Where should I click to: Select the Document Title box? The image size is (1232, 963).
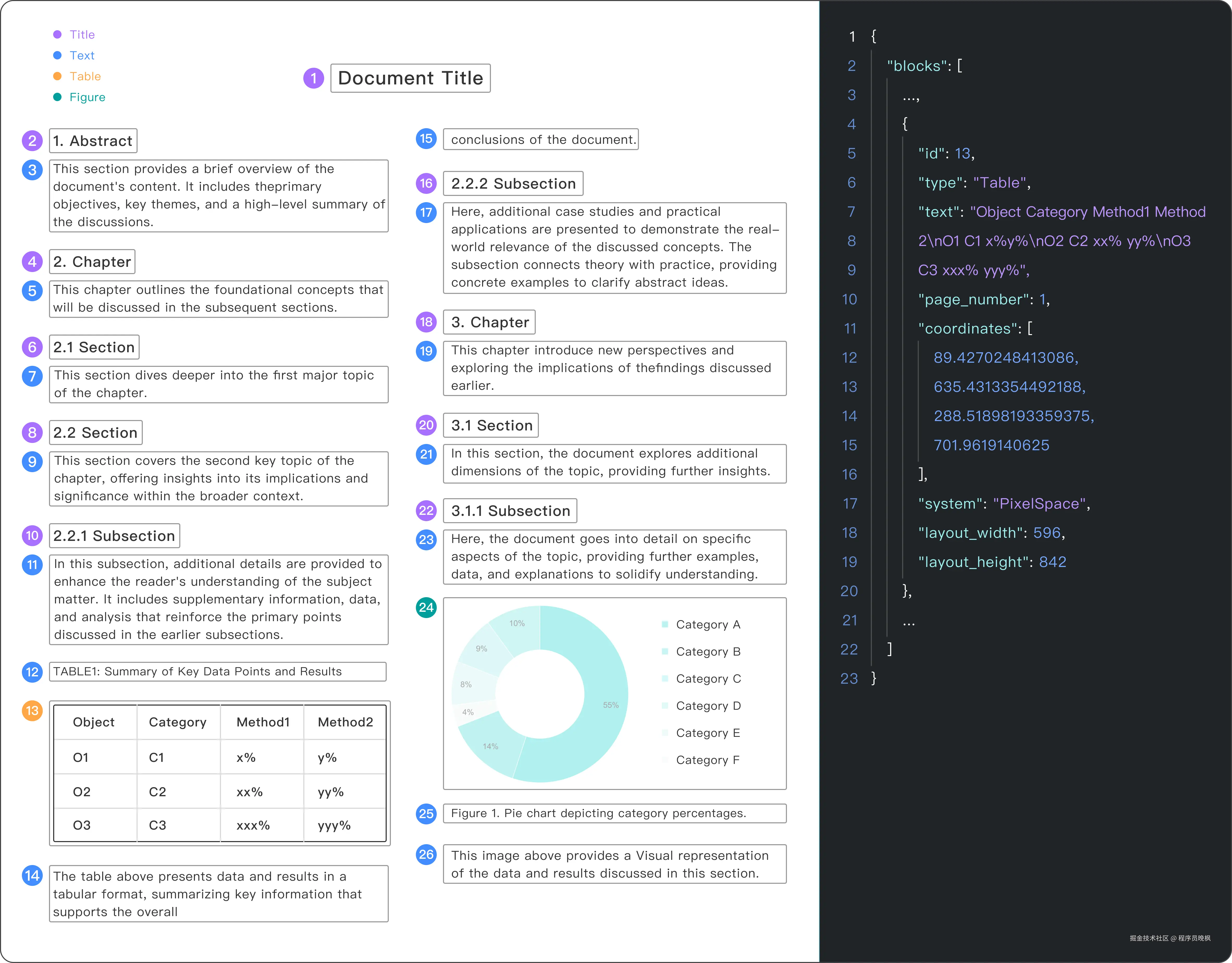click(x=410, y=78)
